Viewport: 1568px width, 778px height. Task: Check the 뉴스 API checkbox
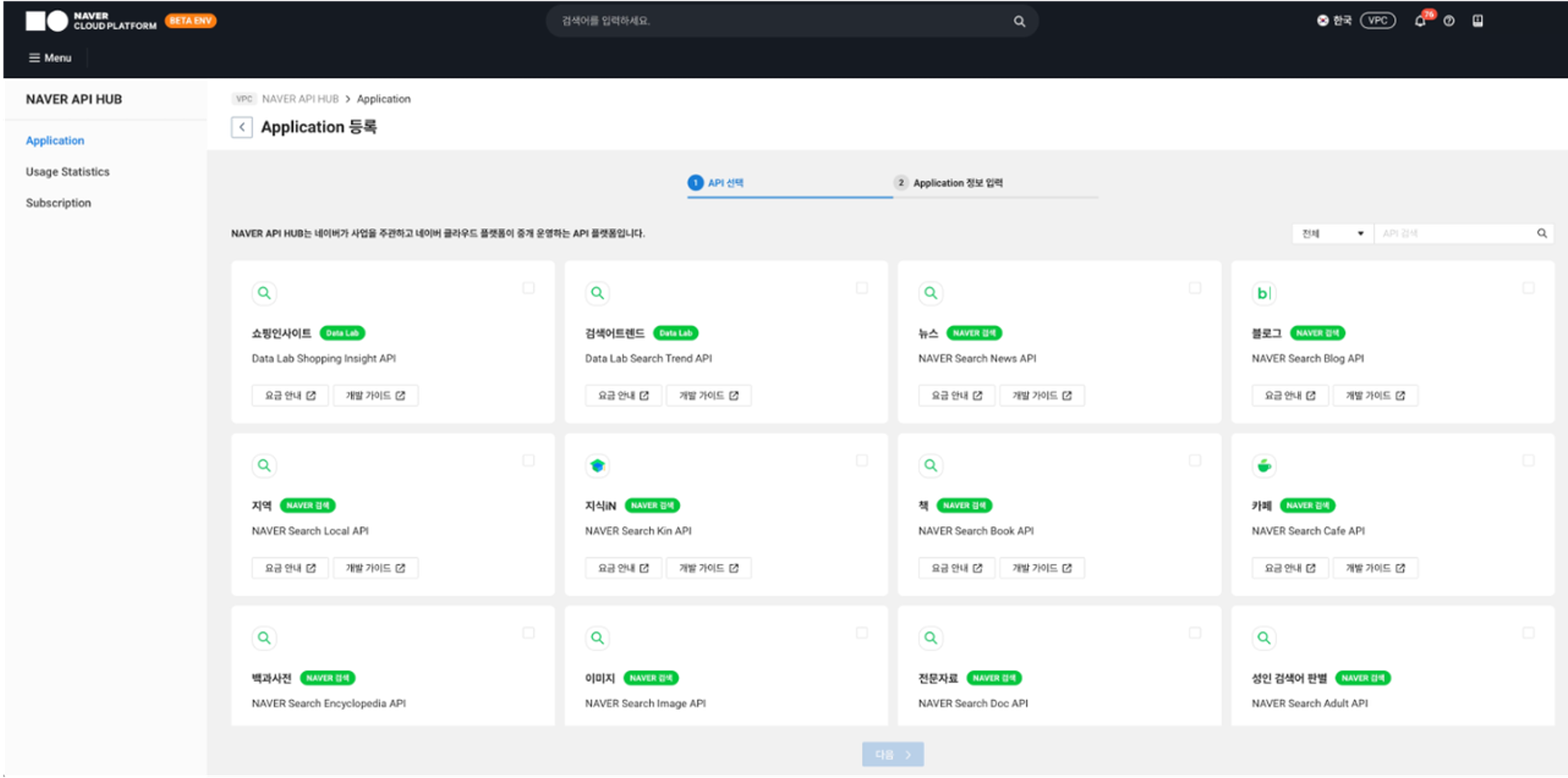tap(1195, 288)
